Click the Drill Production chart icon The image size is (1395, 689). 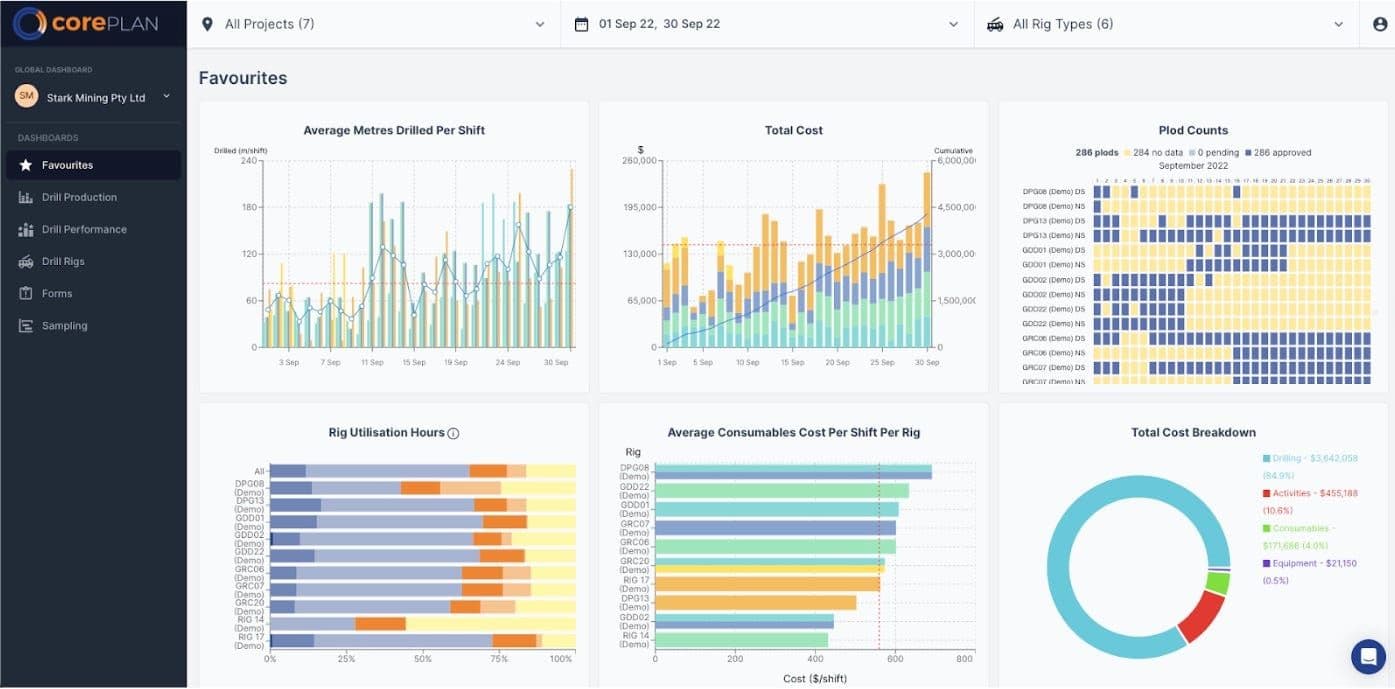tap(26, 197)
